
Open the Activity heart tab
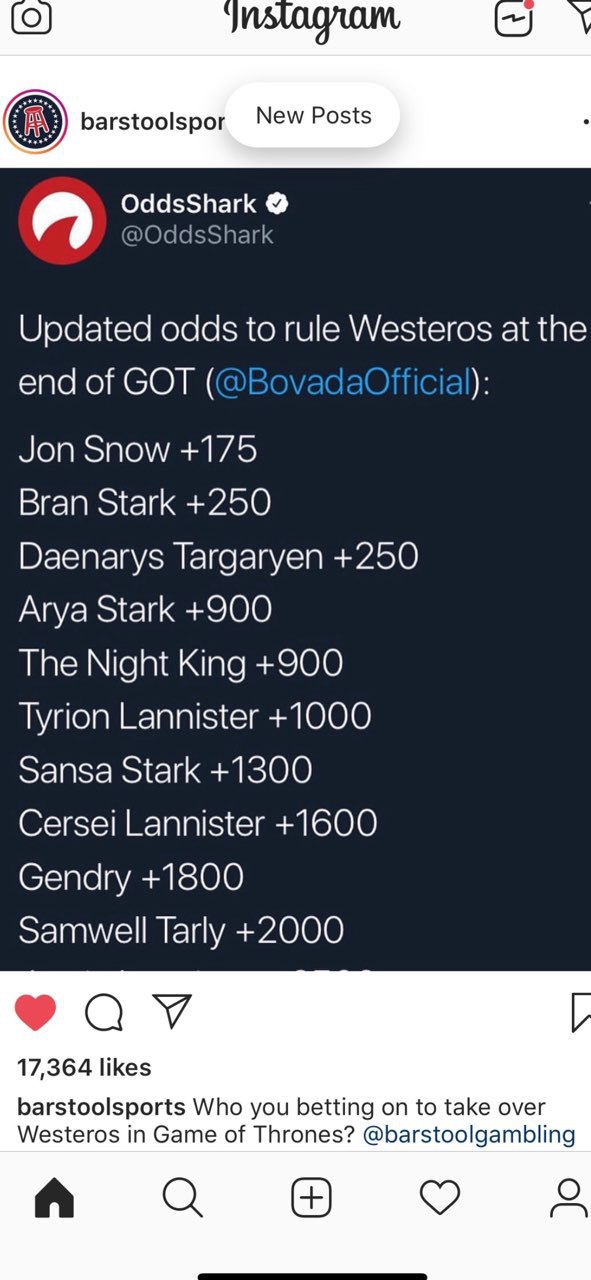[439, 1197]
